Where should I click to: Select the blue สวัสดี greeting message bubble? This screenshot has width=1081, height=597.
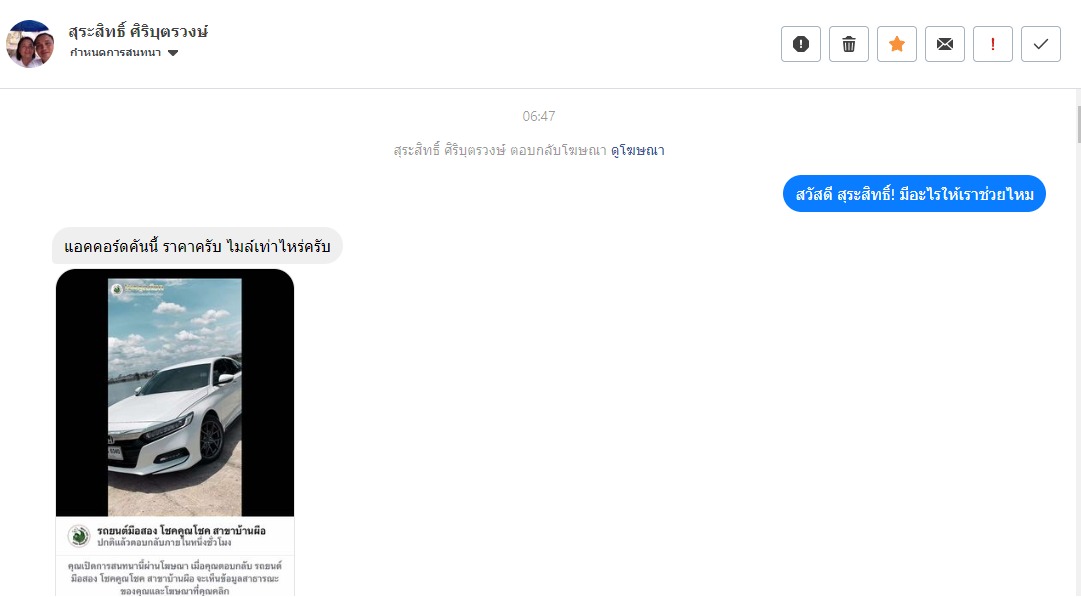pyautogui.click(x=914, y=194)
